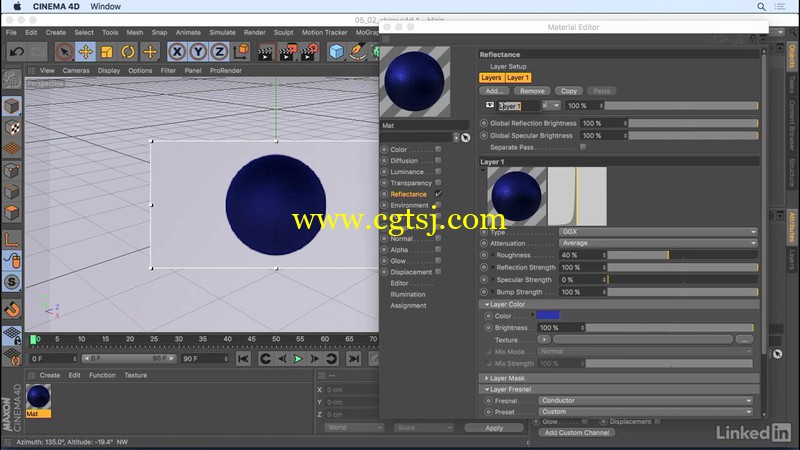Enable the Diffusion channel checkbox
This screenshot has width=800, height=450.
coord(438,160)
